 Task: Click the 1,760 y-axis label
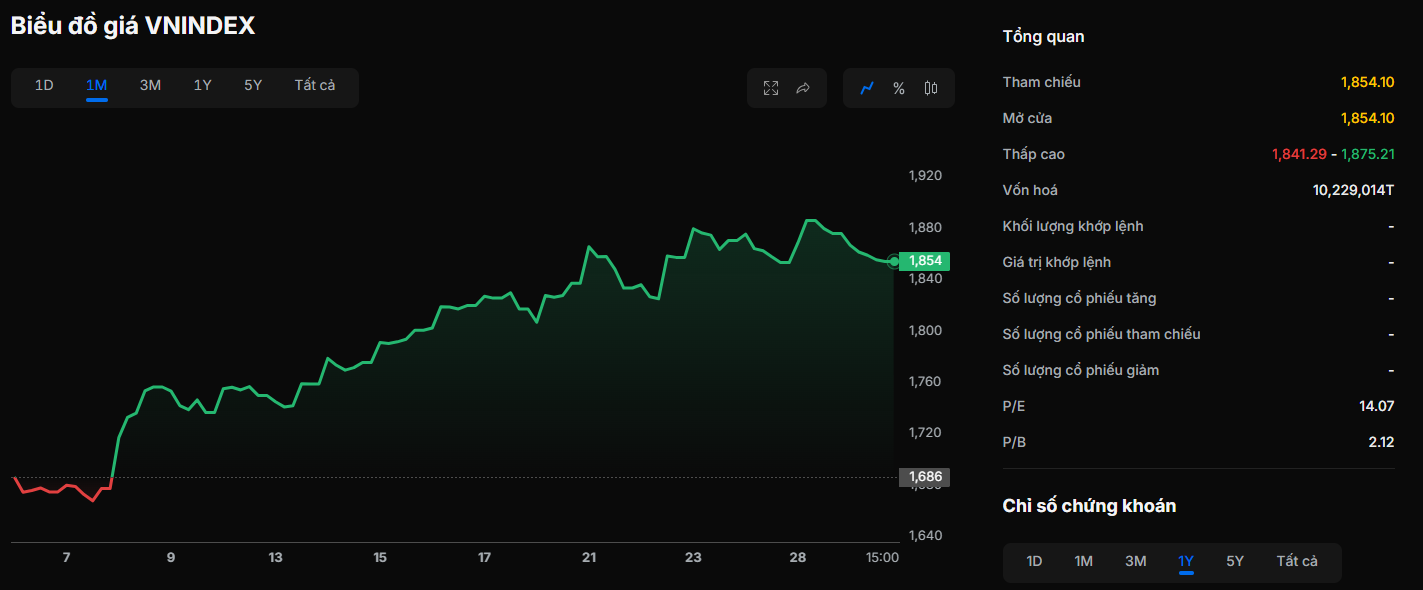[925, 381]
